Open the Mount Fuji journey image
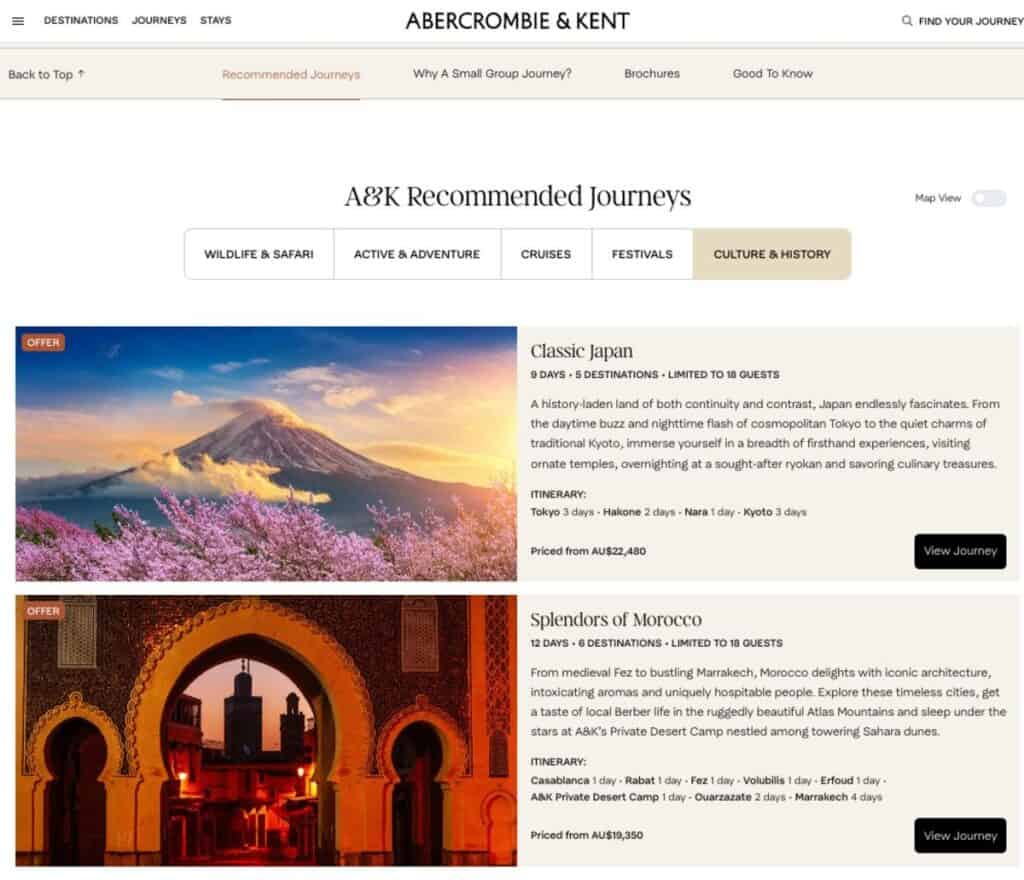The height and width of the screenshot is (880, 1024). [x=266, y=454]
